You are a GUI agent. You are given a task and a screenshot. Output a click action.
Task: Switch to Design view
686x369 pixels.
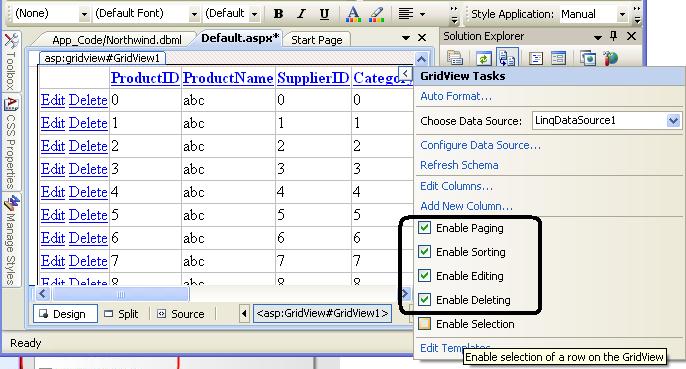(65, 314)
